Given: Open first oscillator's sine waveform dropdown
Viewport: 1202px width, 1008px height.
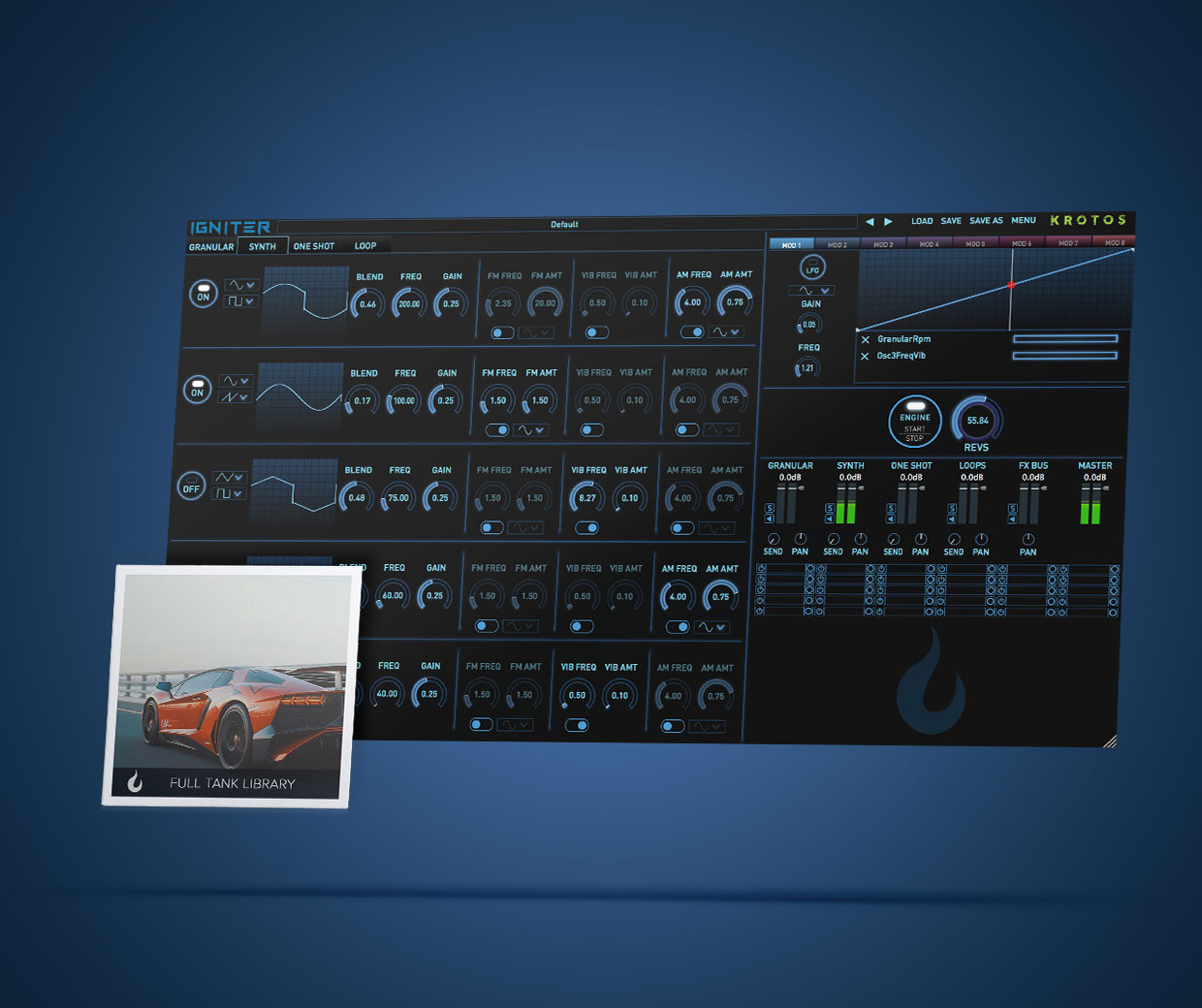Looking at the screenshot, I should coord(241,285).
